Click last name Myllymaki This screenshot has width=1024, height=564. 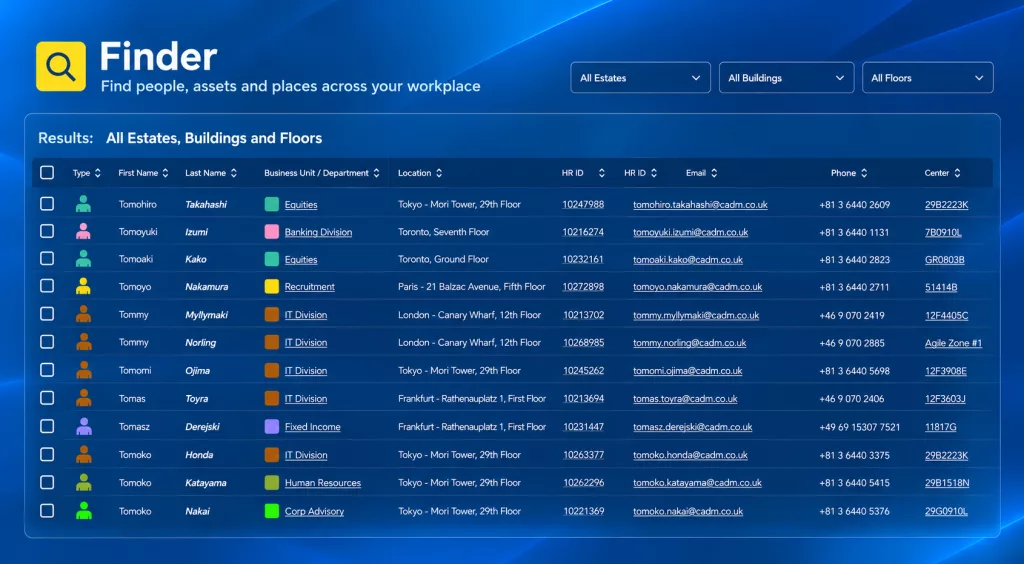206,315
